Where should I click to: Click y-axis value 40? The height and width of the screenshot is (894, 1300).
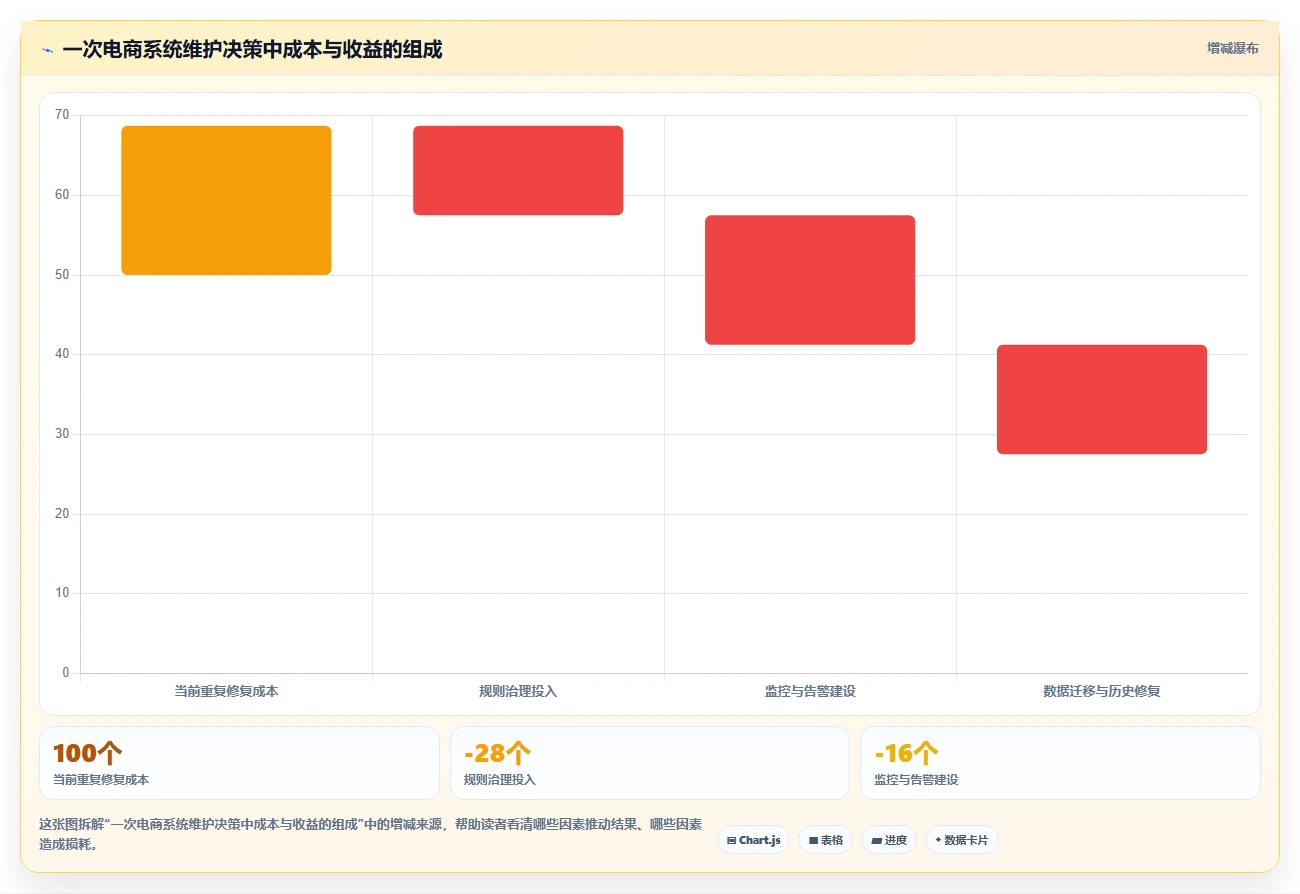[x=62, y=354]
